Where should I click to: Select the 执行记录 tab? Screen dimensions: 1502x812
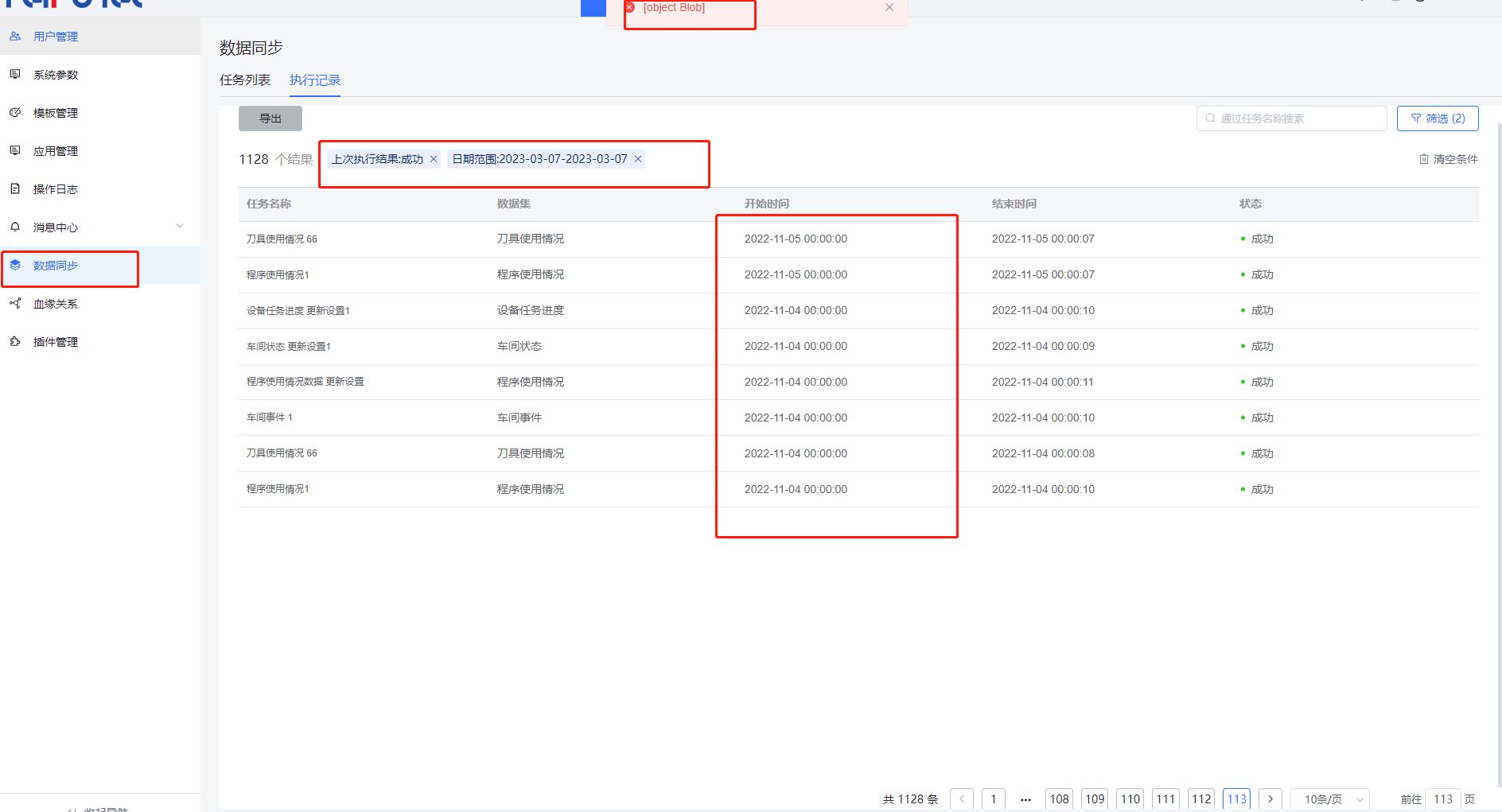[315, 80]
